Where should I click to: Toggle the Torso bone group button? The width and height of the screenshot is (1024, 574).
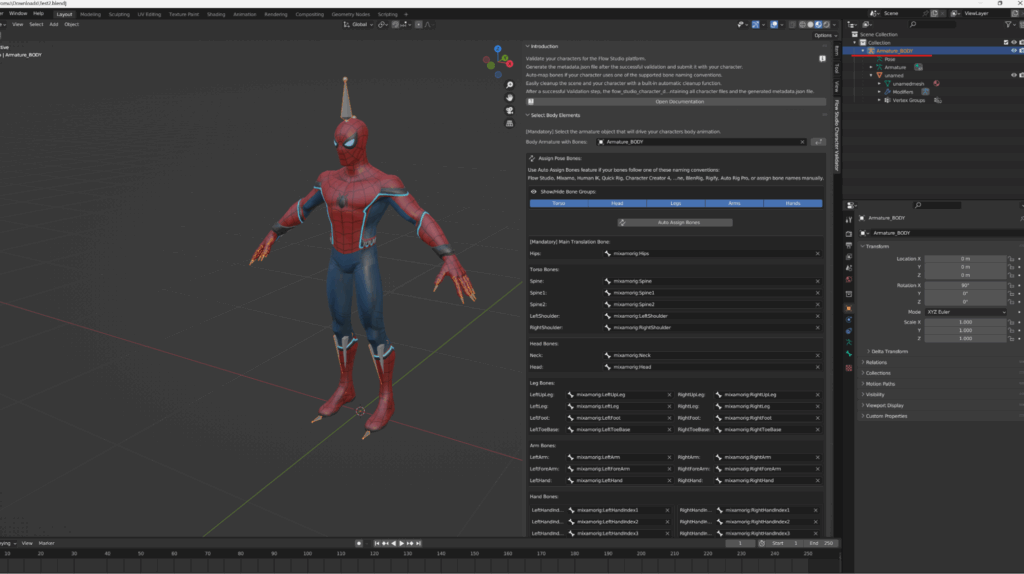[559, 204]
